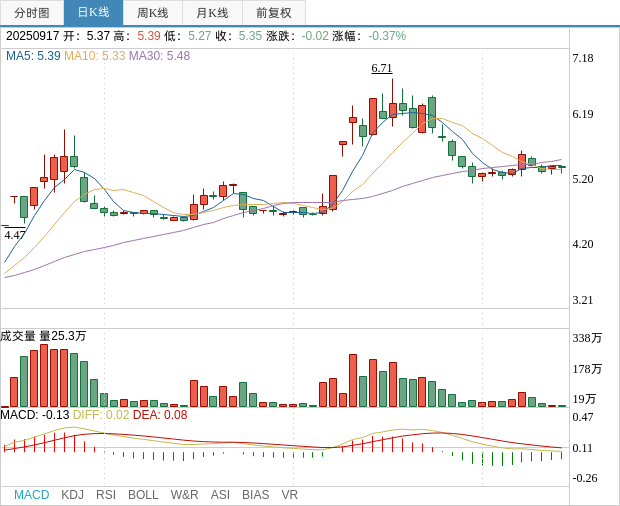Click the DIFF: 0.02 readout
620x506 pixels.
coord(101,415)
